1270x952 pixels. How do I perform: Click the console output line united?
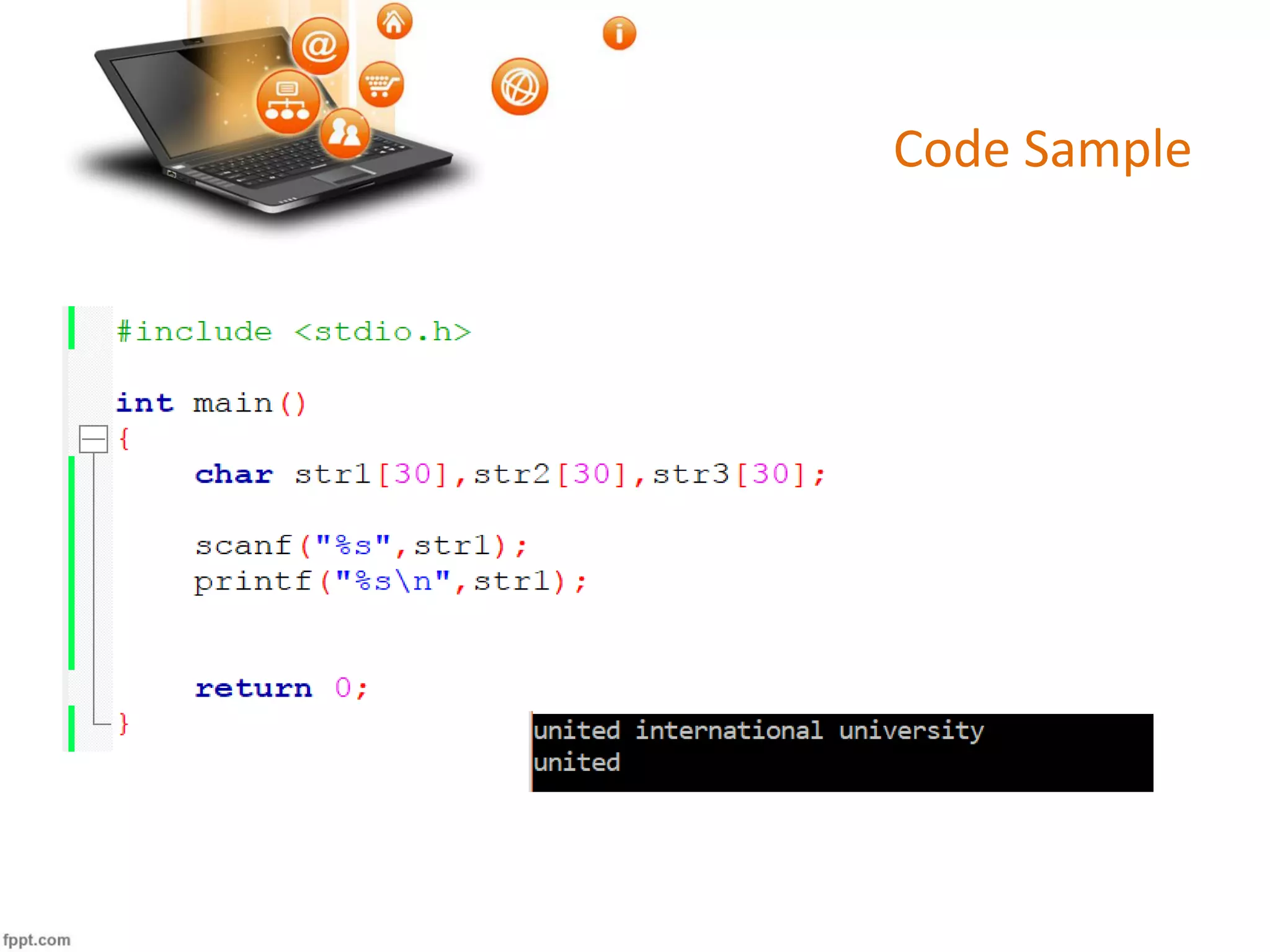click(x=577, y=762)
